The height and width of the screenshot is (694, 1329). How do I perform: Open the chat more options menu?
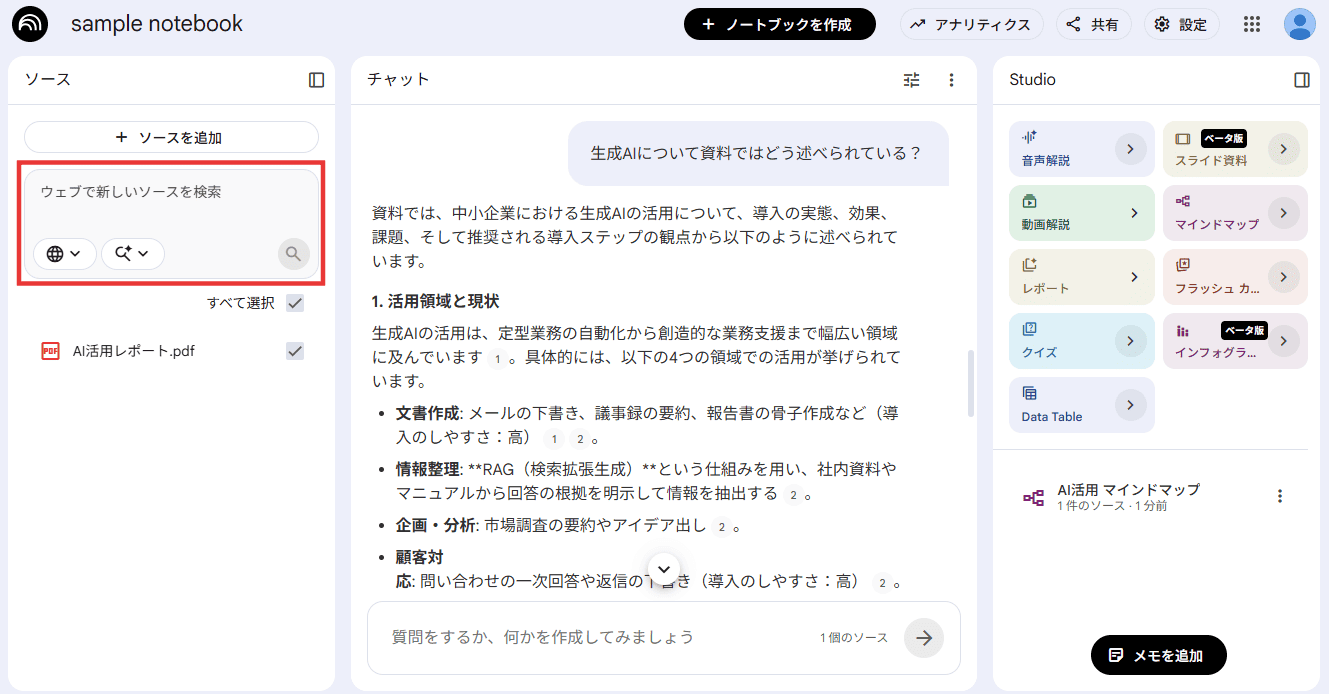(951, 80)
